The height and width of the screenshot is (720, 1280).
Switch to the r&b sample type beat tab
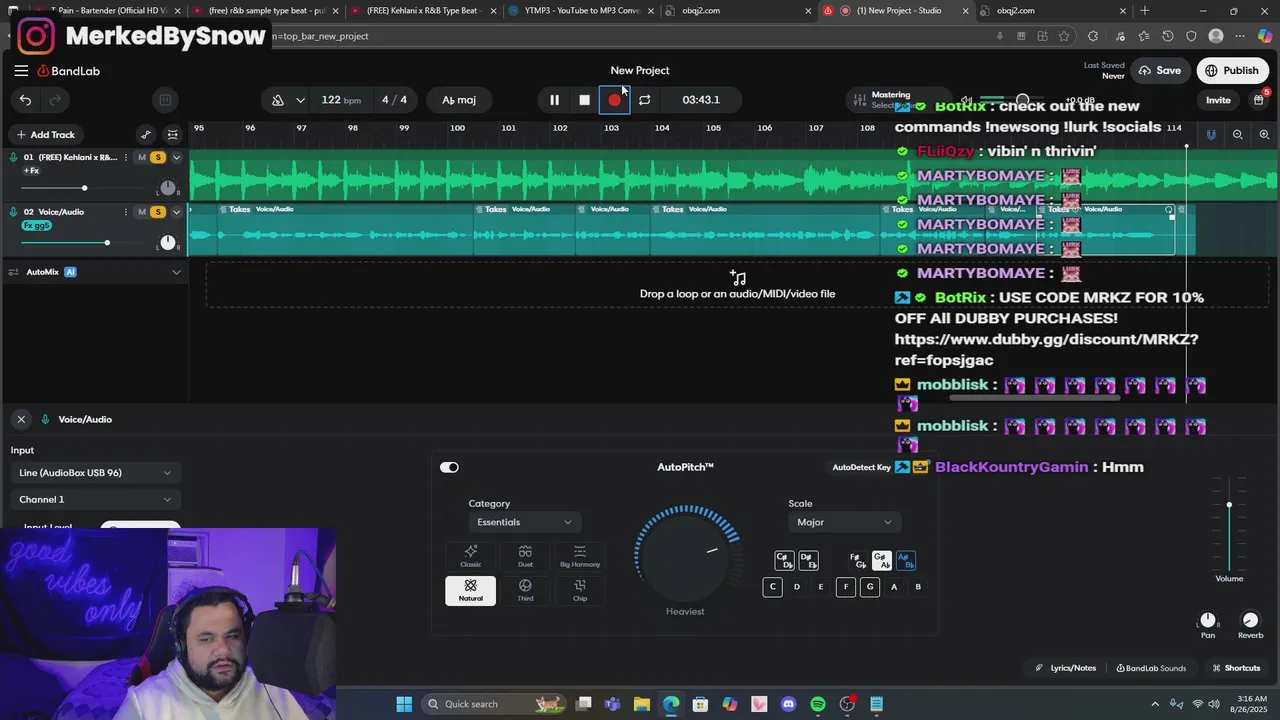(x=265, y=11)
